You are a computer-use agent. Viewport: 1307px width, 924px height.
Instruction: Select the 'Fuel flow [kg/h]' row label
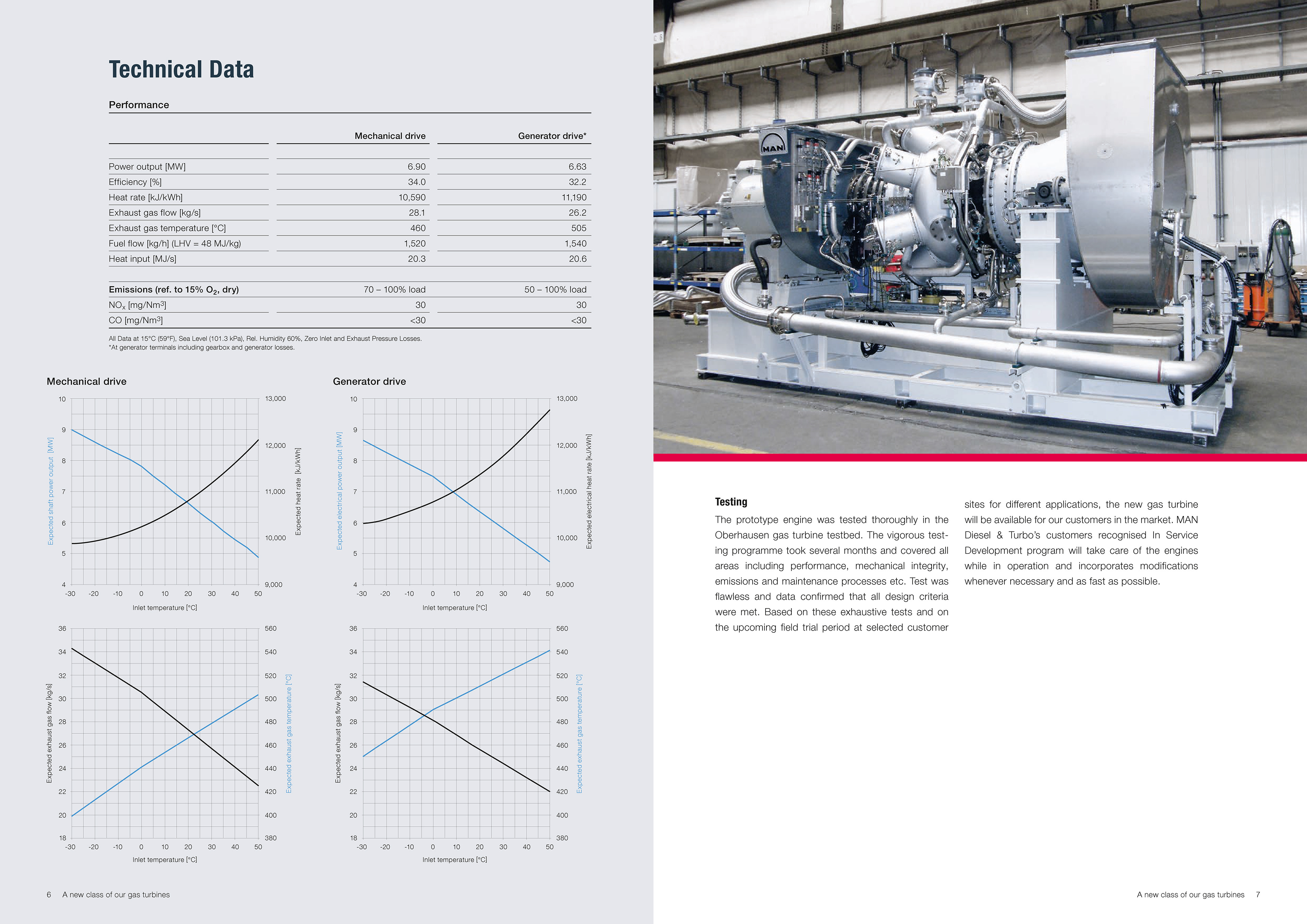coord(175,244)
